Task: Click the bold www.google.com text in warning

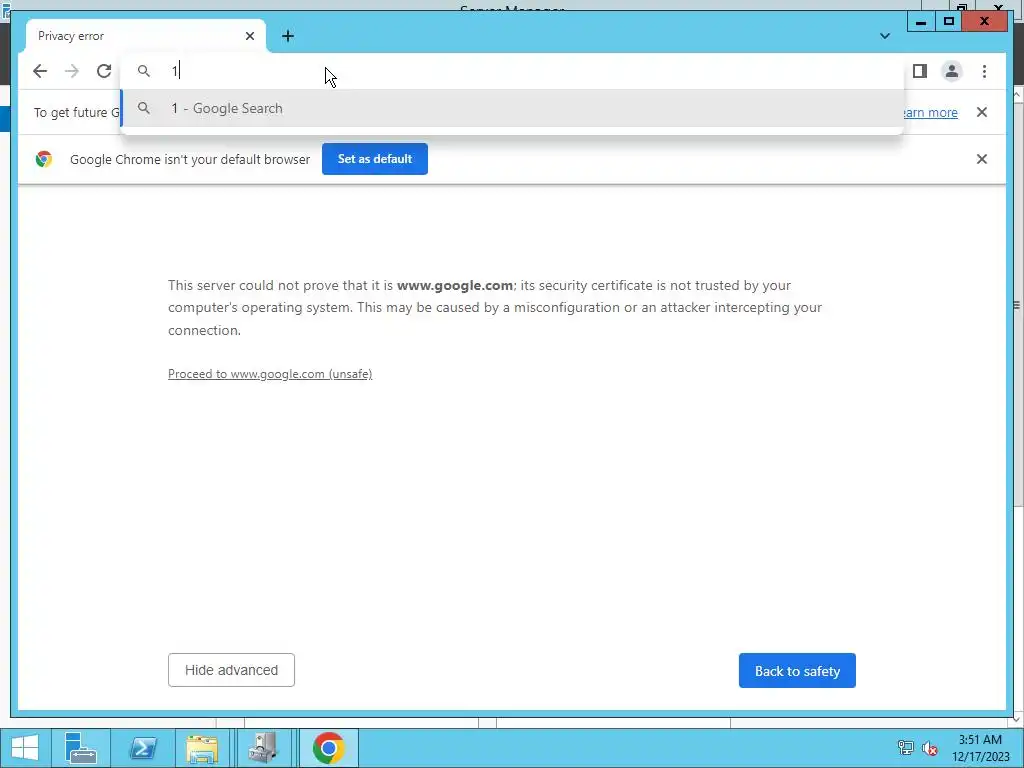Action: [x=455, y=285]
